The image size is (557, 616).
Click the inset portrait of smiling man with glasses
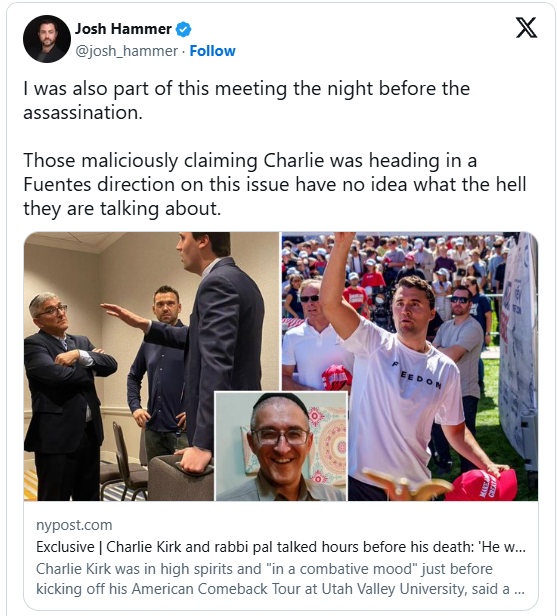(281, 446)
